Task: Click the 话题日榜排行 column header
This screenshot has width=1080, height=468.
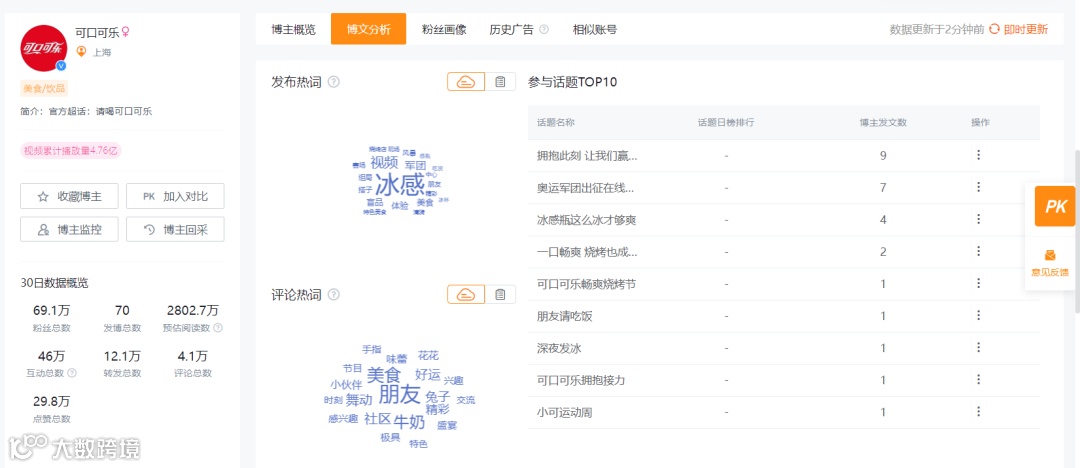Action: point(726,122)
